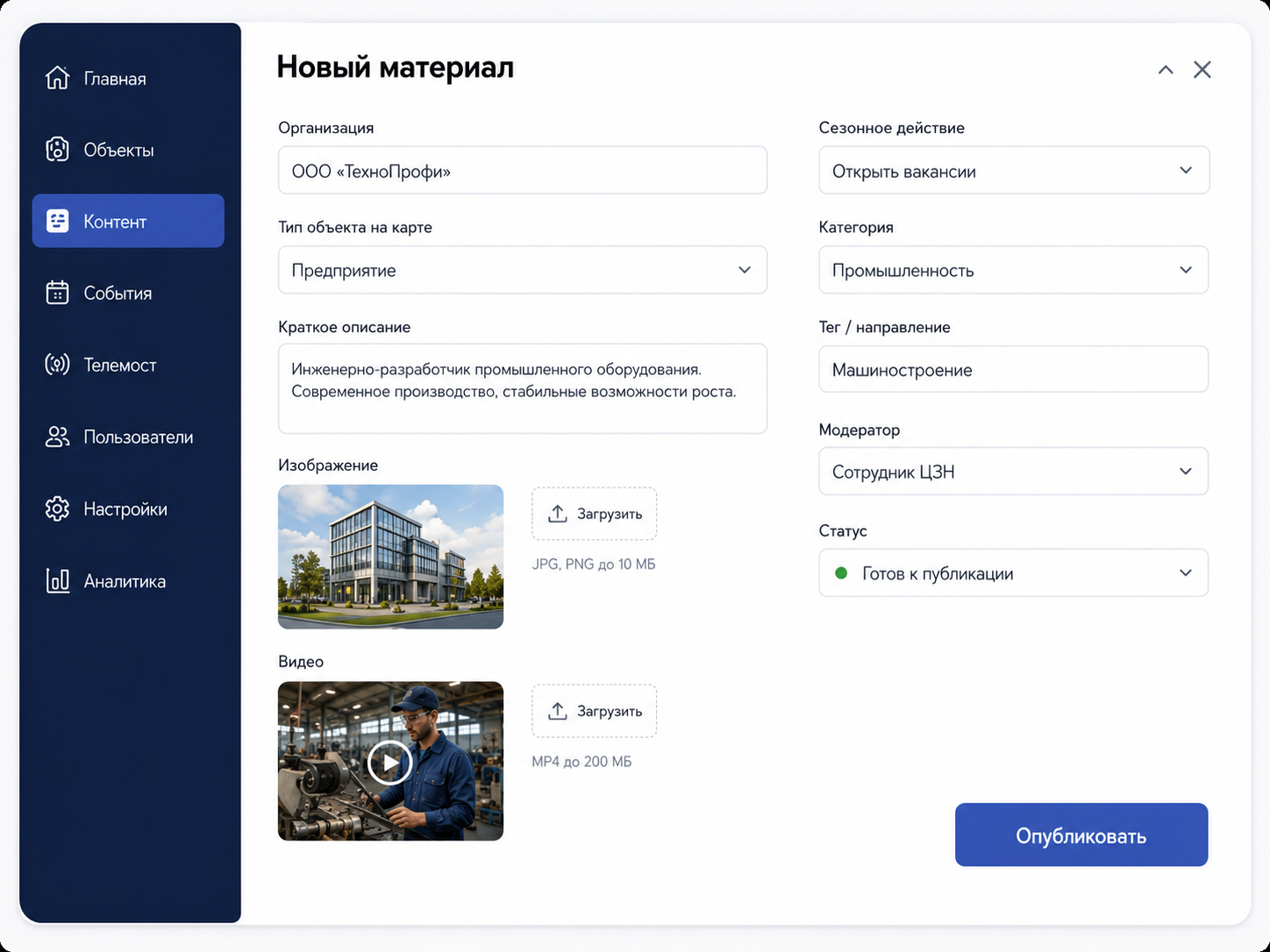This screenshot has width=1270, height=952.
Task: Open the Статус dropdown
Action: [1014, 573]
